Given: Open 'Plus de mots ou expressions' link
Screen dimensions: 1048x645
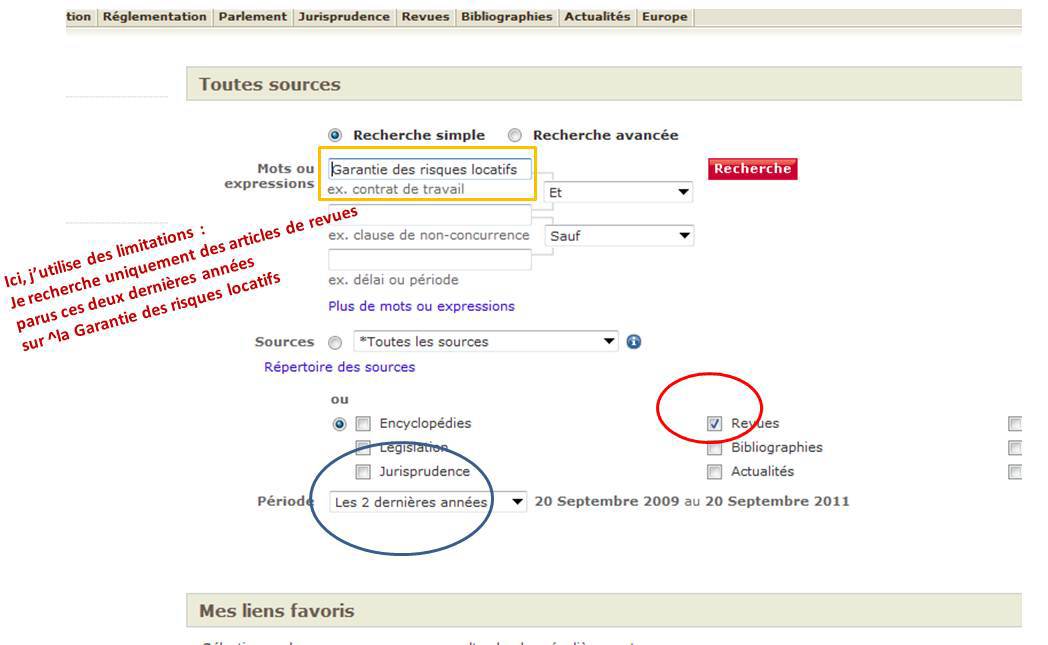Looking at the screenshot, I should click(421, 306).
